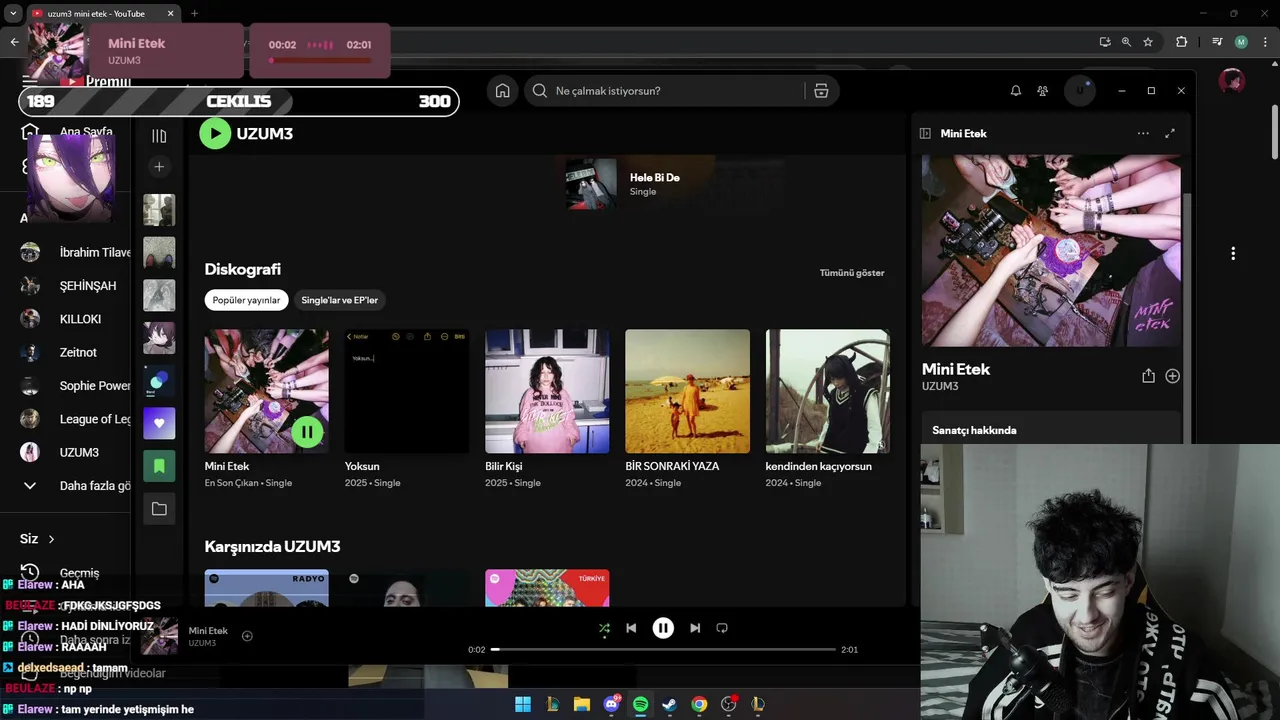Image resolution: width=1280 pixels, height=720 pixels.
Task: Go to Spotify home with the house icon
Action: 502,91
